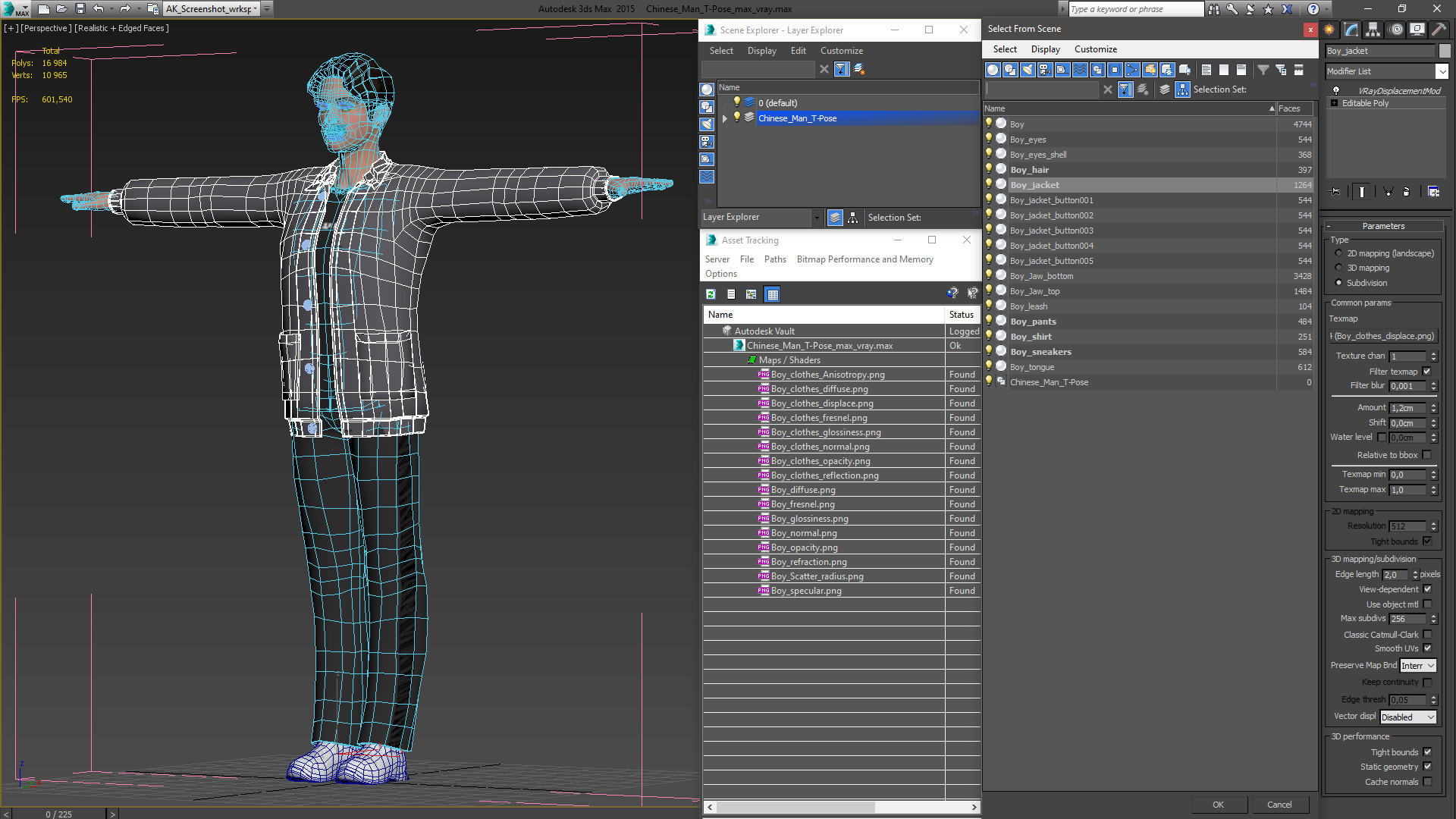The image size is (1456, 819).
Task: Toggle Display Lights filter in Select From Scene
Action: (x=1028, y=70)
